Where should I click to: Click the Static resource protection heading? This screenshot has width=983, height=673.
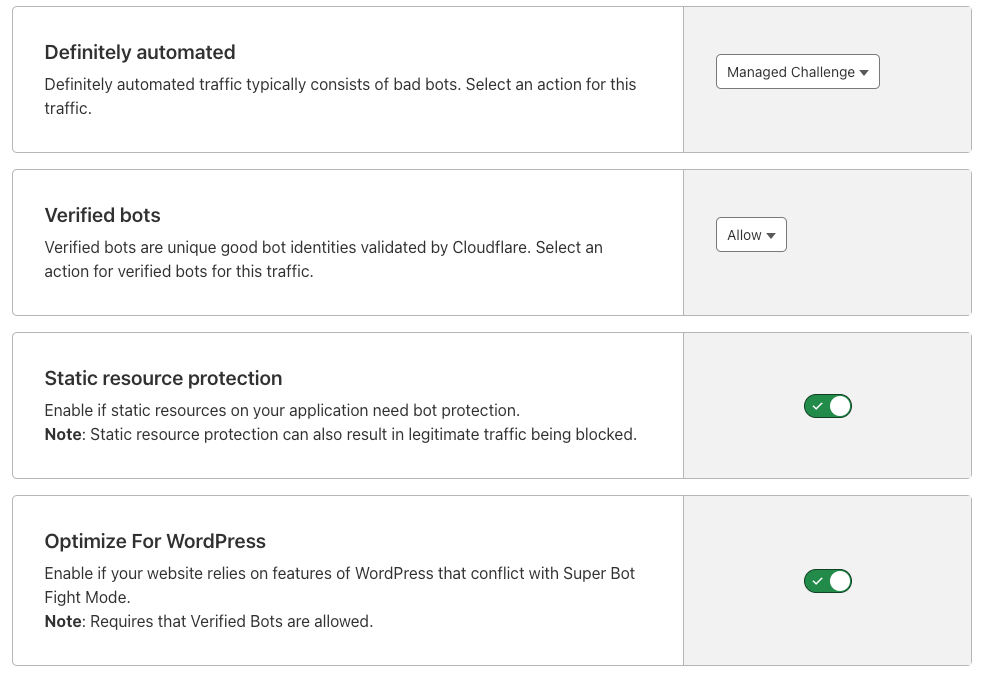(163, 378)
